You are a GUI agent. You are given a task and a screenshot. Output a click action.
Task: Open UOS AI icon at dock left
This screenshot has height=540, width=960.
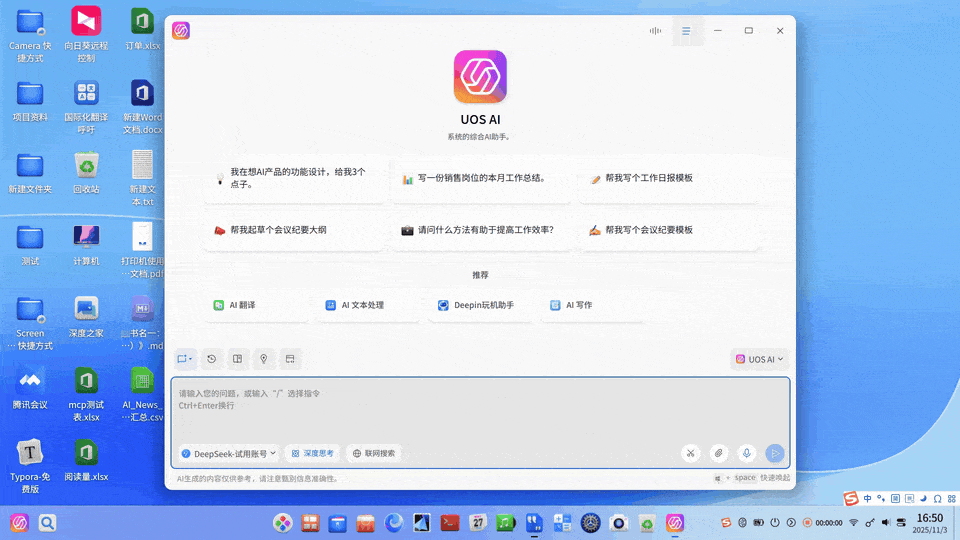(x=20, y=523)
